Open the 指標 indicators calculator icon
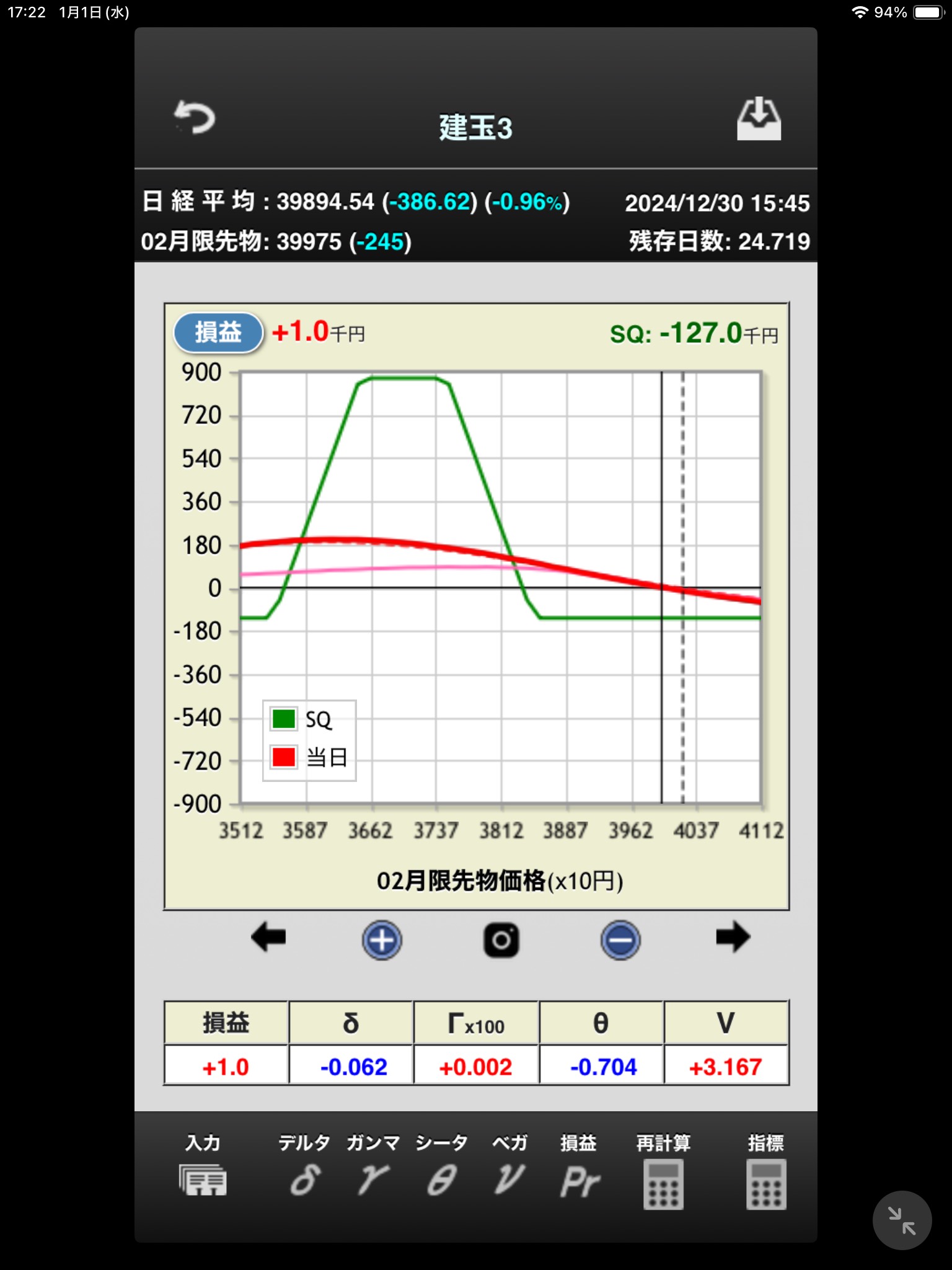The height and width of the screenshot is (1270, 952). [766, 1172]
